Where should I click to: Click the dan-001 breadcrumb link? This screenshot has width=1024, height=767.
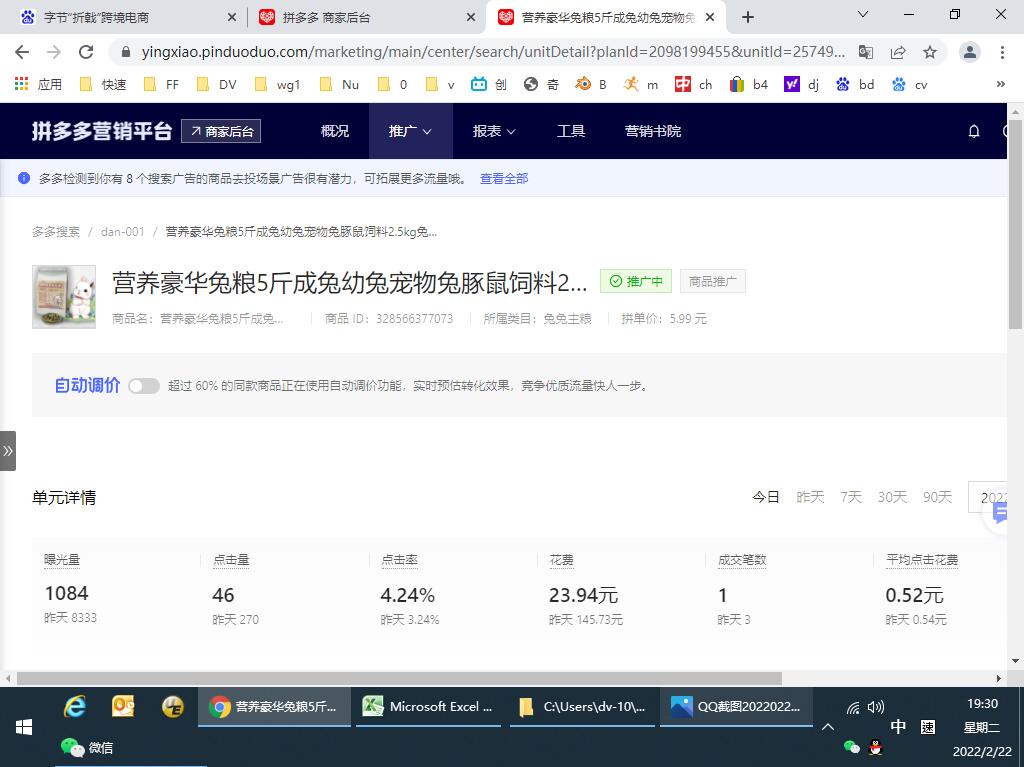[x=122, y=232]
